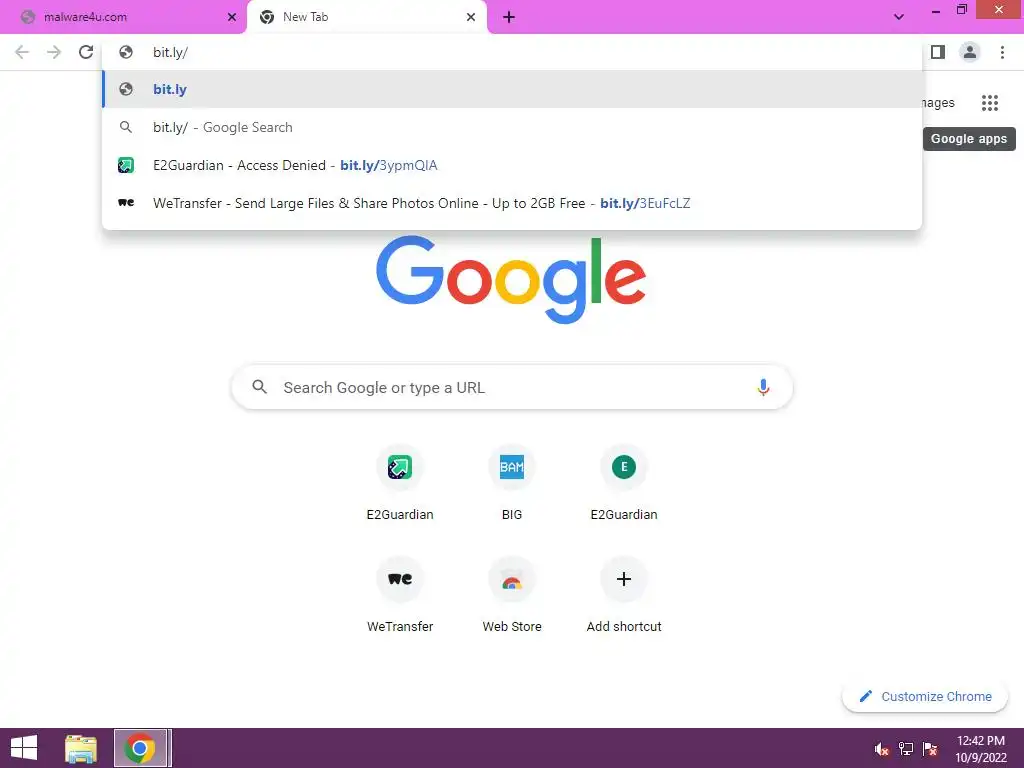Click the browser back arrow
This screenshot has width=1024, height=768.
click(x=22, y=52)
